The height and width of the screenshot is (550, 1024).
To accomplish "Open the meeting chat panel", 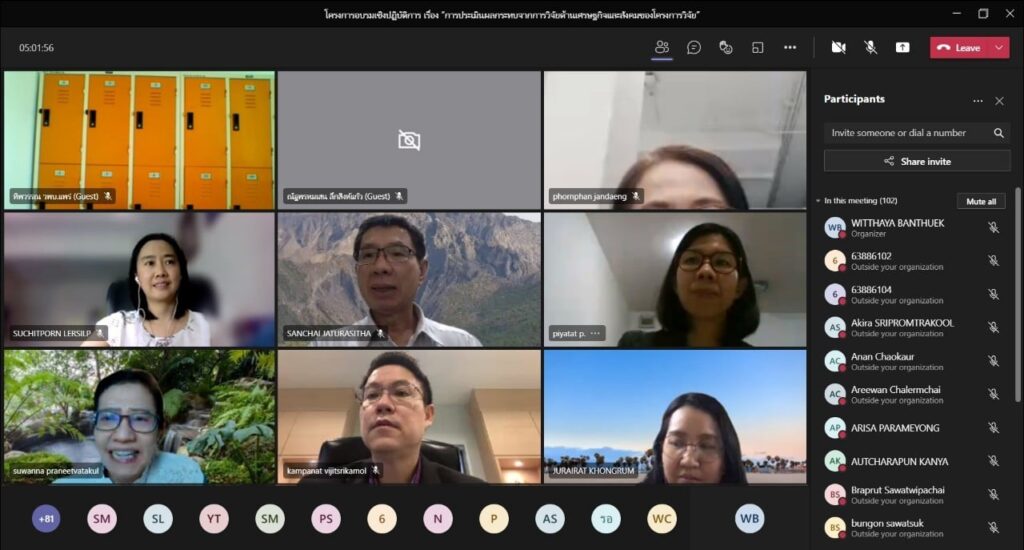I will point(694,47).
